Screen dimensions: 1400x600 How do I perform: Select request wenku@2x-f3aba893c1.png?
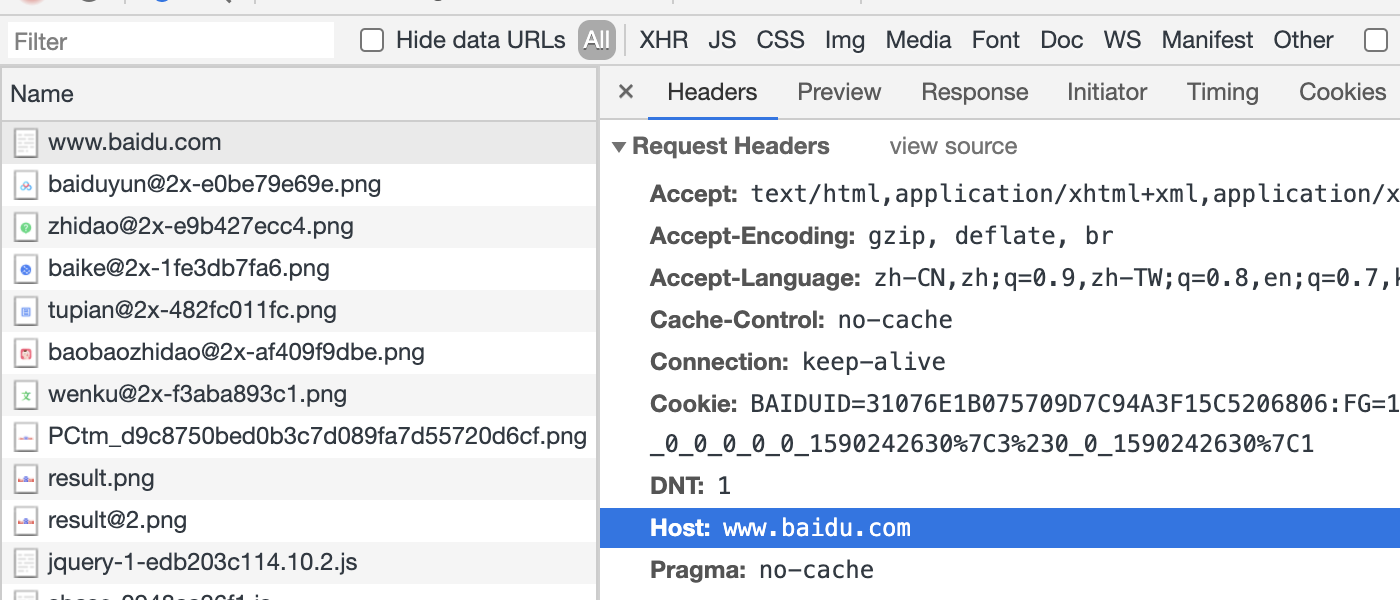coord(298,394)
